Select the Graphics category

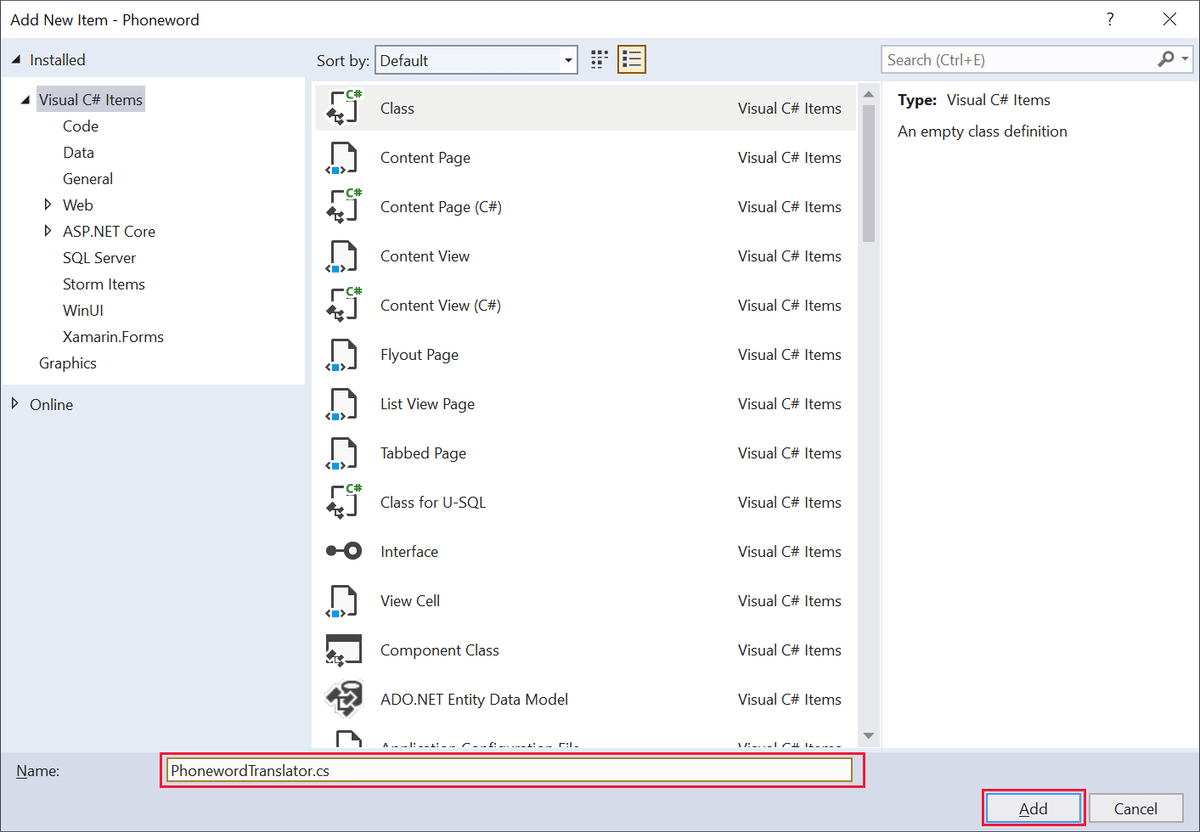tap(67, 363)
